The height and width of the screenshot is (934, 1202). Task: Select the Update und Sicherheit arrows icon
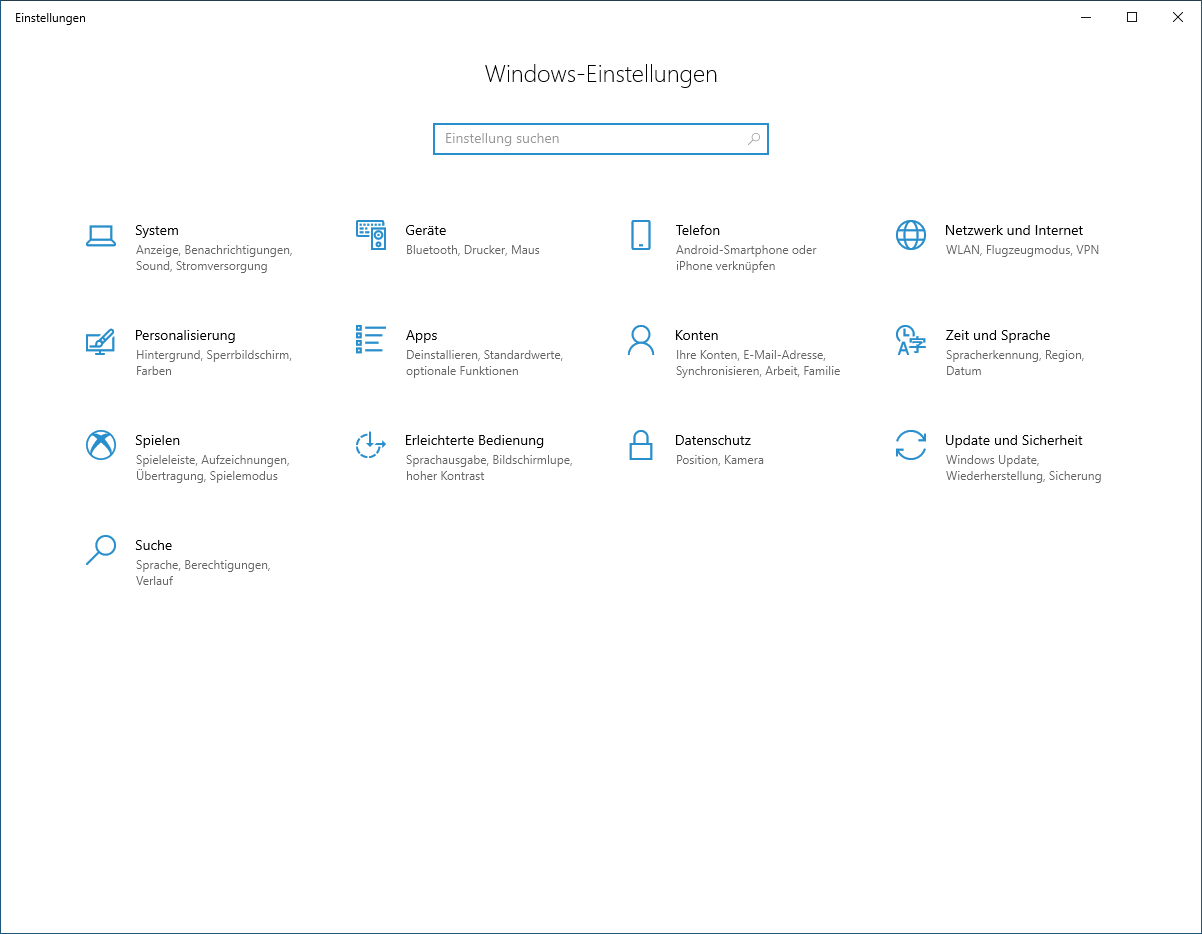click(x=911, y=445)
